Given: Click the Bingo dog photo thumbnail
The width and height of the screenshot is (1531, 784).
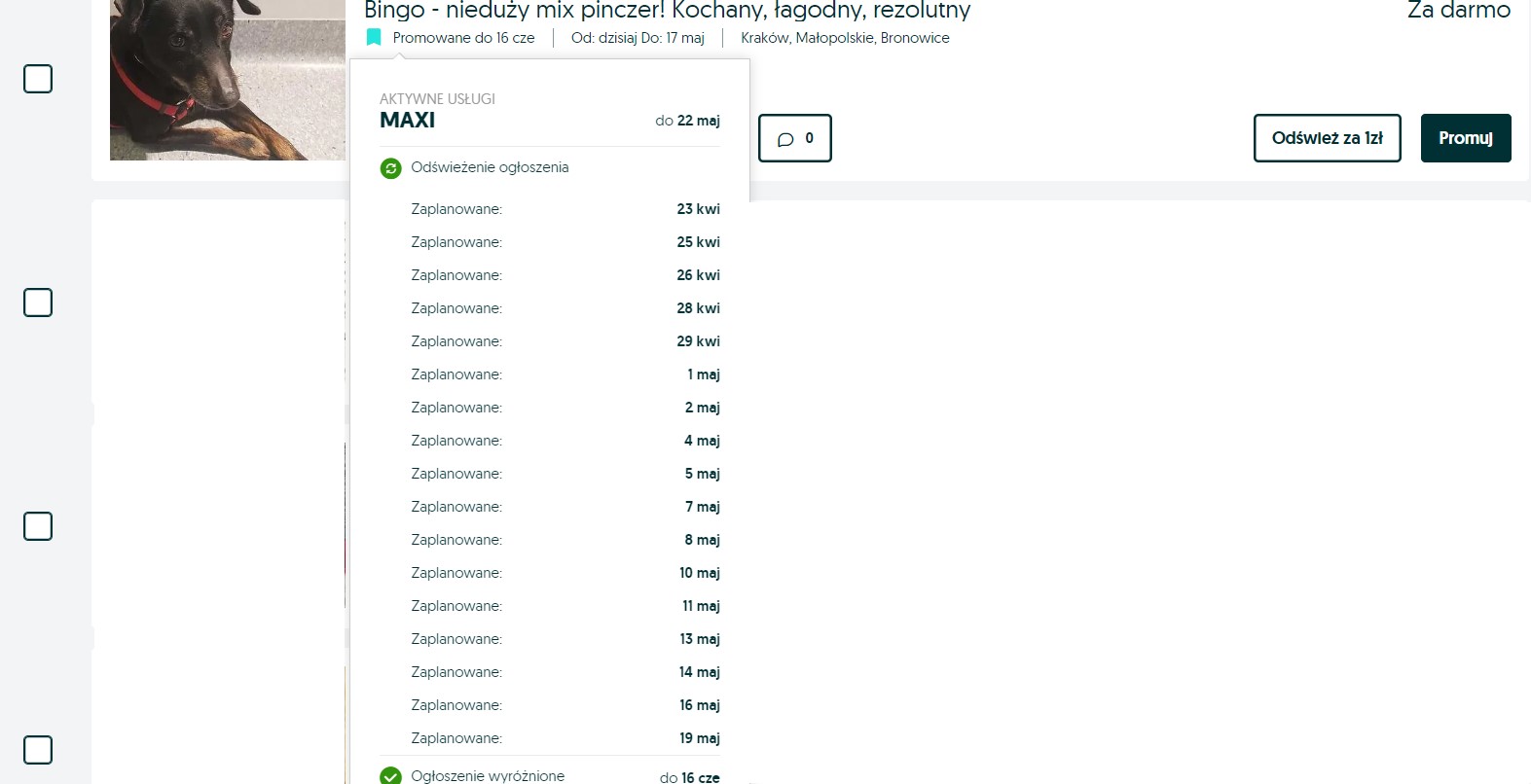Looking at the screenshot, I should (228, 80).
